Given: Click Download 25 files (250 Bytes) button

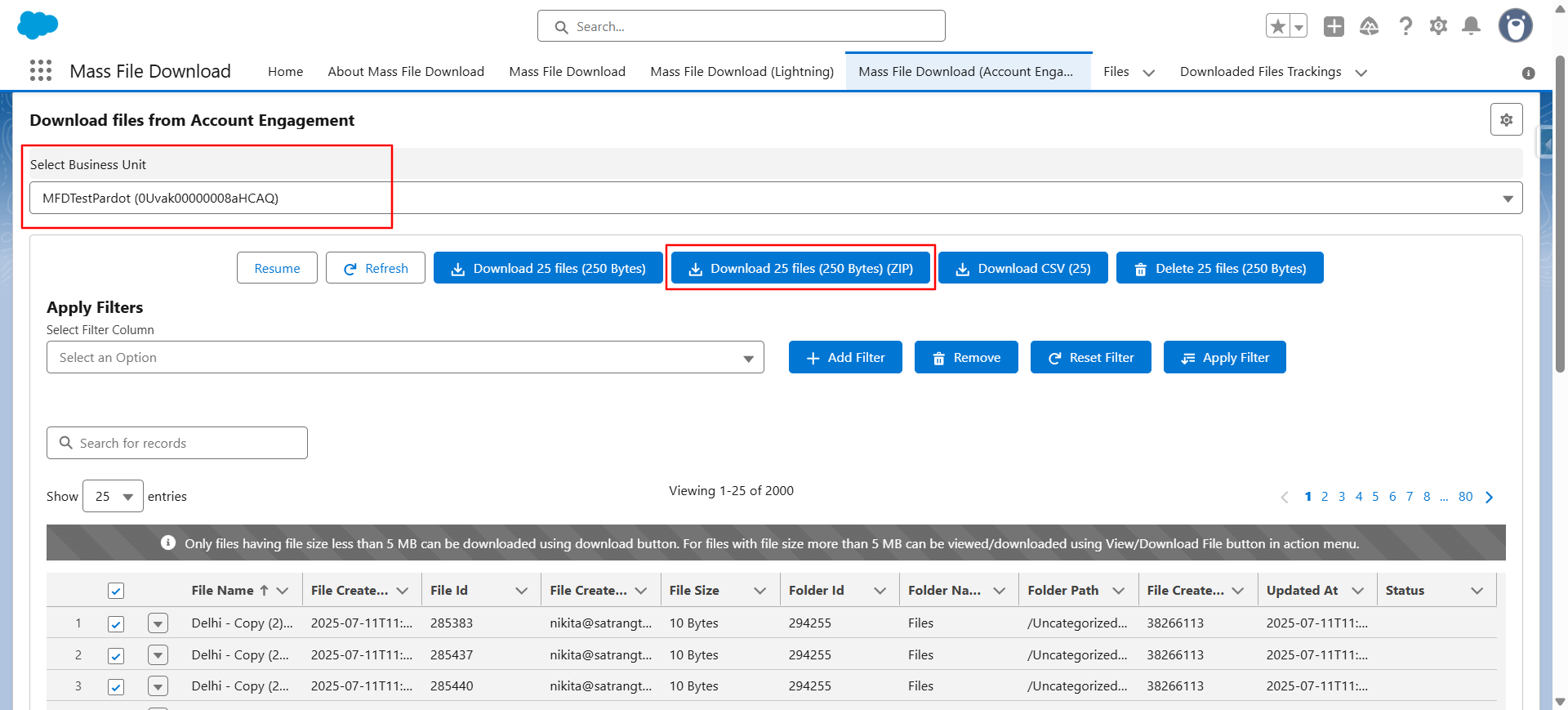Looking at the screenshot, I should click(x=548, y=268).
